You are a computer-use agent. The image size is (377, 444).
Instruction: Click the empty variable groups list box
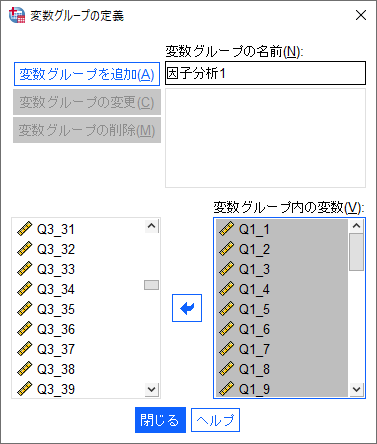coord(265,138)
